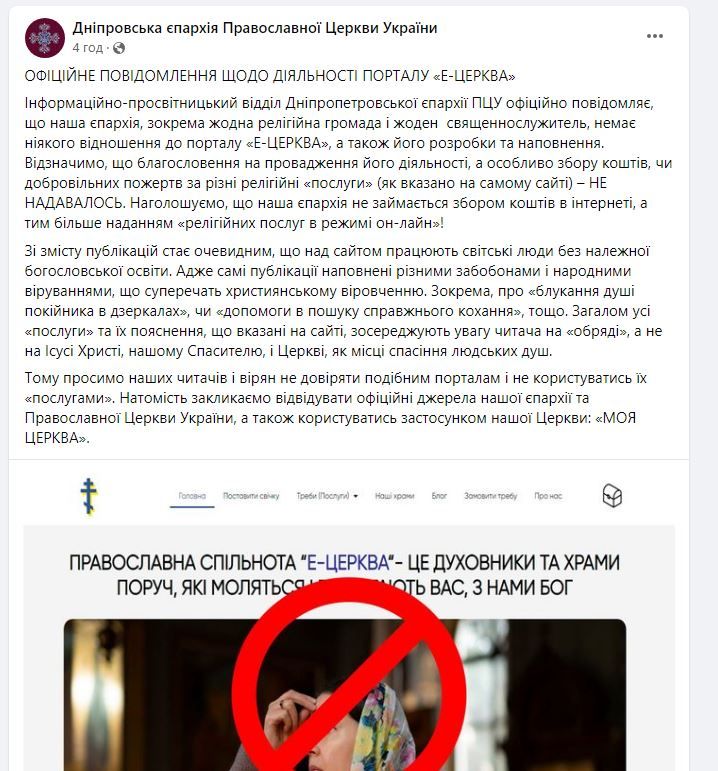Expand the Треби (Послуги) dropdown arrow
Screen dimensions: 718x771
coord(356,496)
